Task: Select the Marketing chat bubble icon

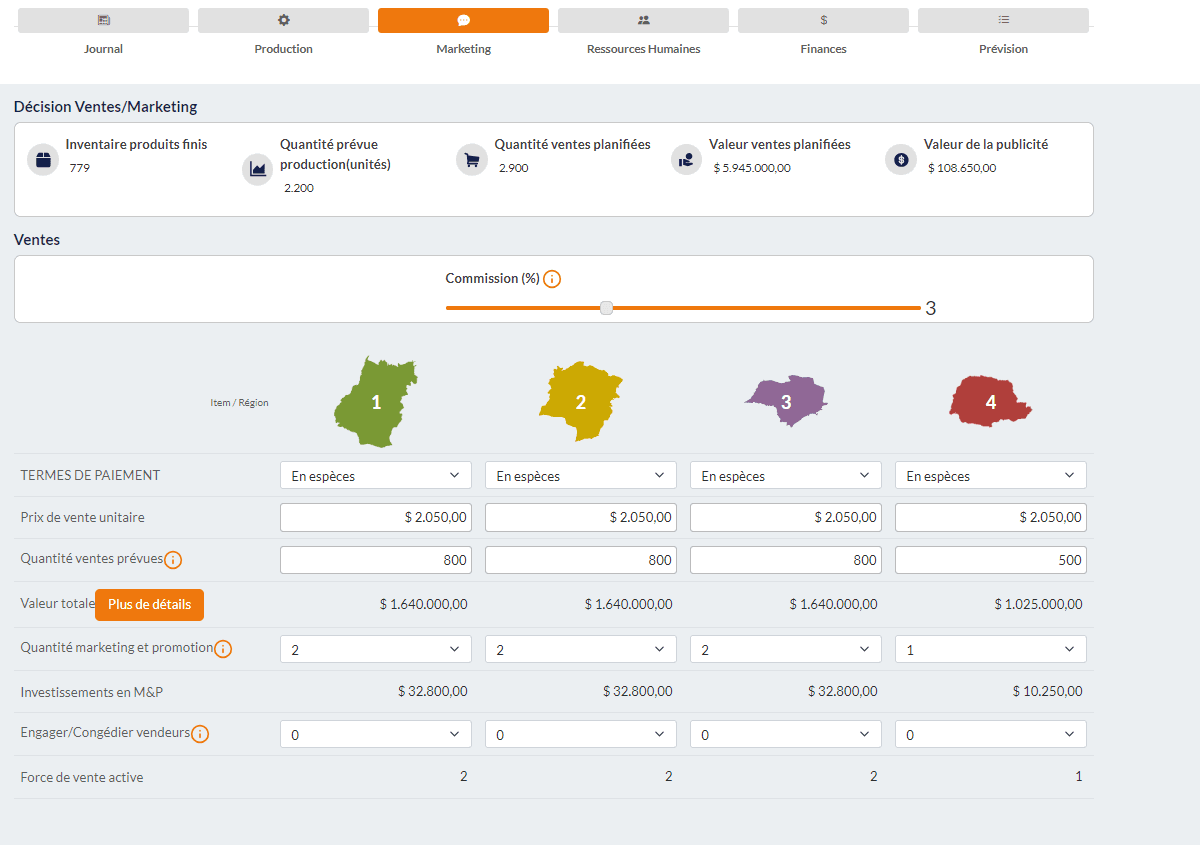Action: [x=463, y=20]
